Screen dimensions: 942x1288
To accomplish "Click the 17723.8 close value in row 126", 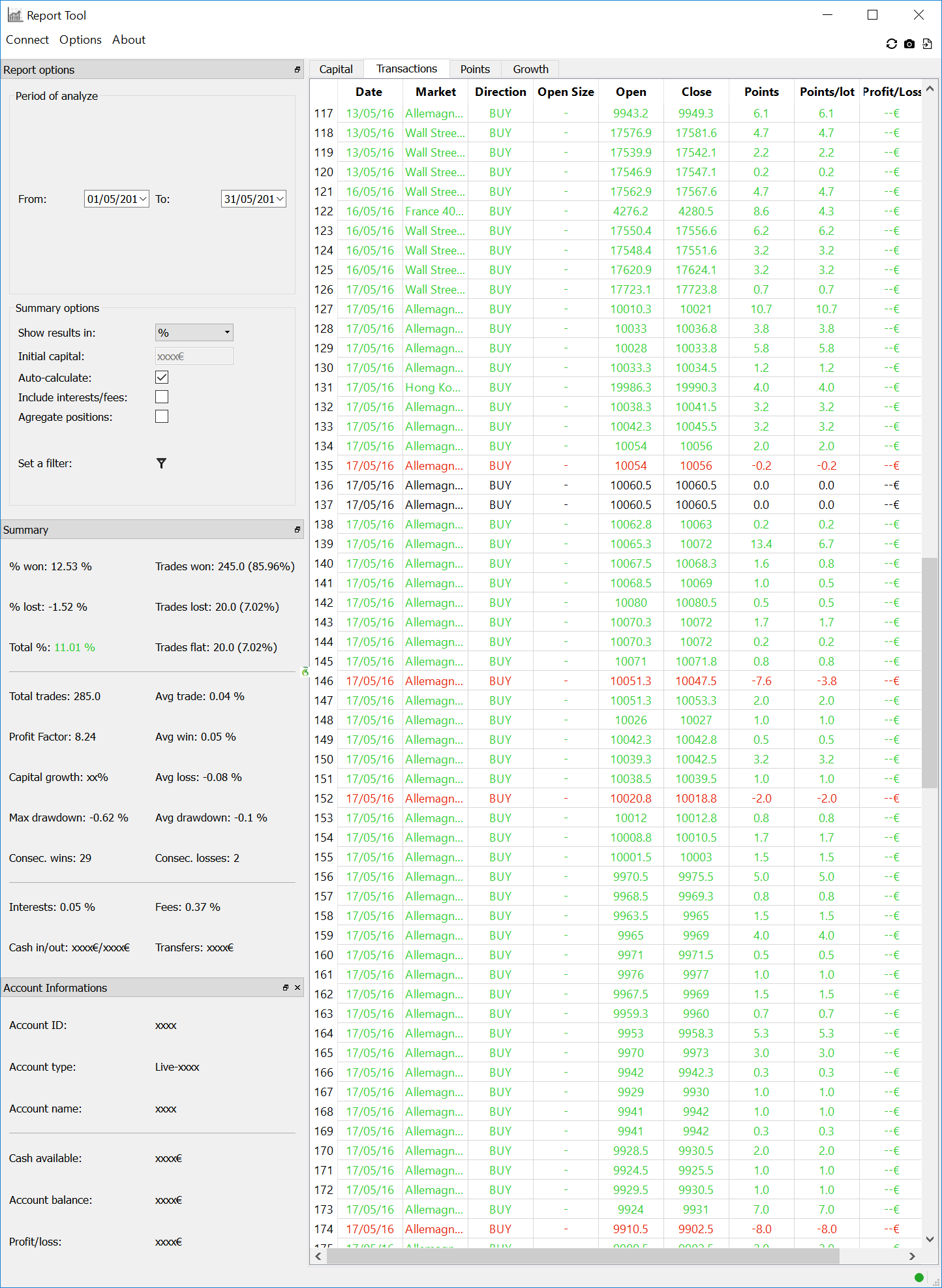I will [x=696, y=290].
